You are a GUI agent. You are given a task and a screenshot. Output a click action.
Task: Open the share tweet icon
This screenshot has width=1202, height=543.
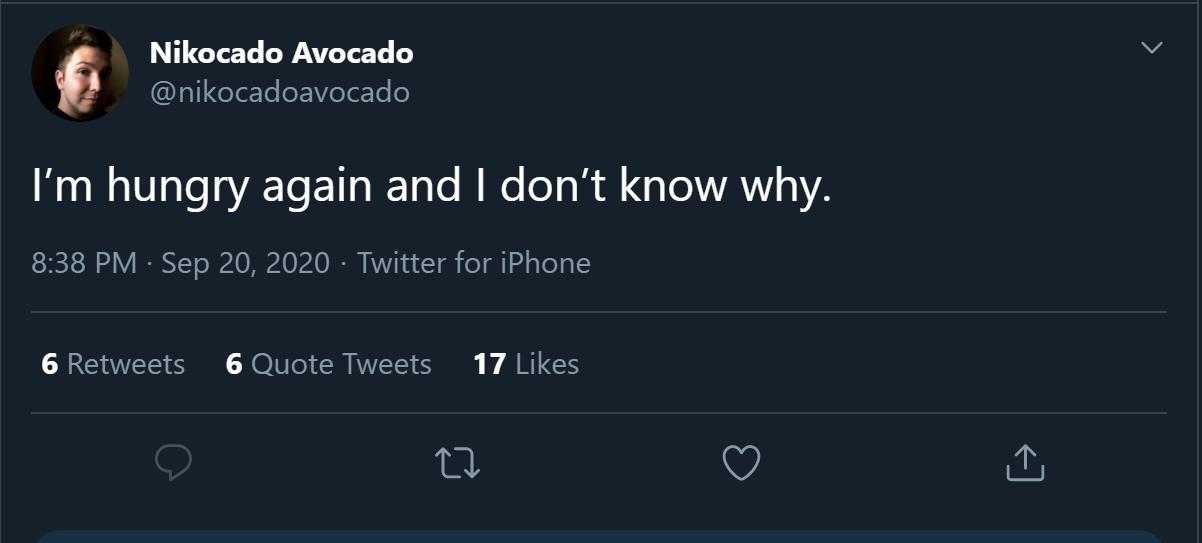click(x=1024, y=462)
